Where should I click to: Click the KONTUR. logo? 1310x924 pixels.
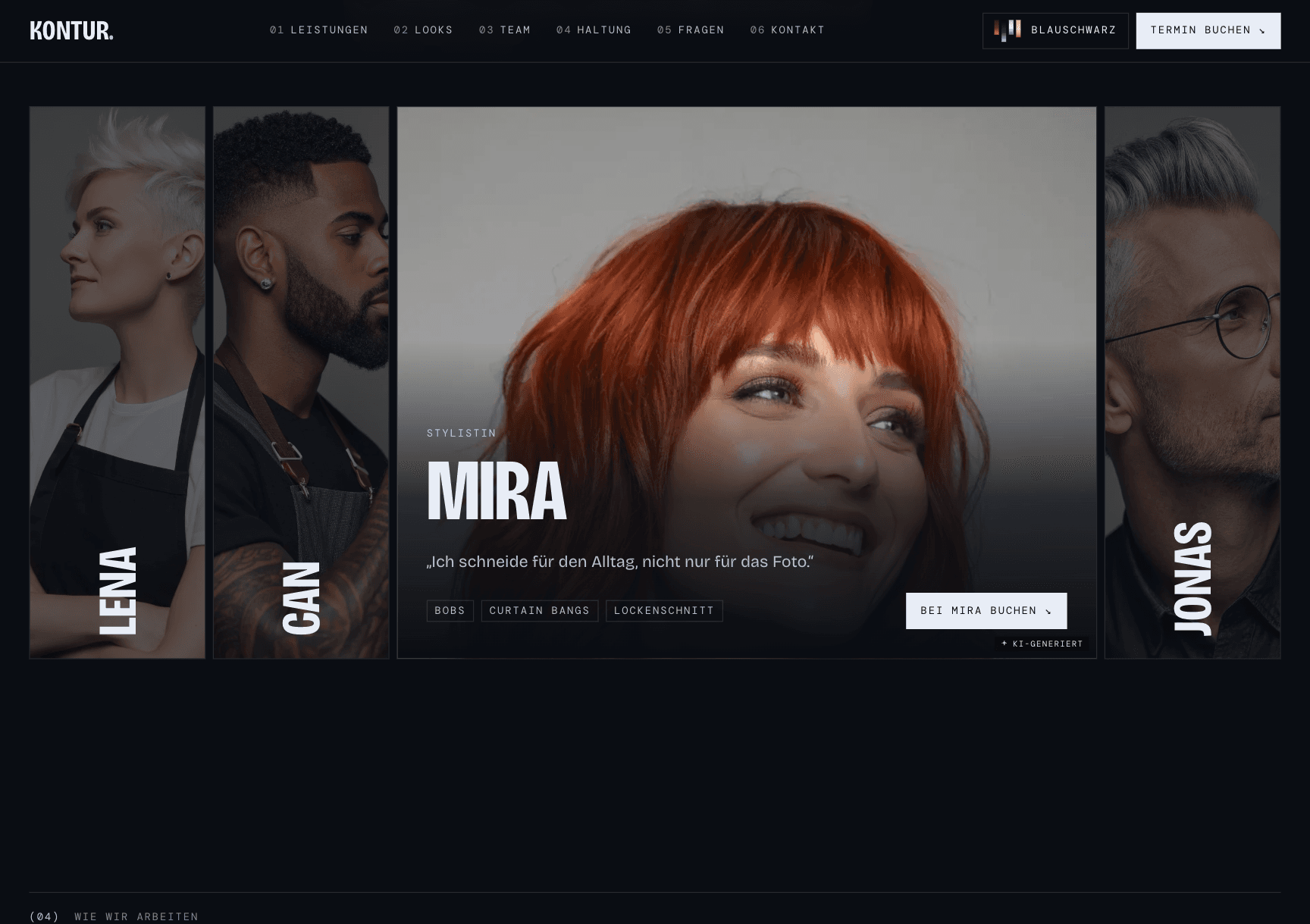(71, 30)
